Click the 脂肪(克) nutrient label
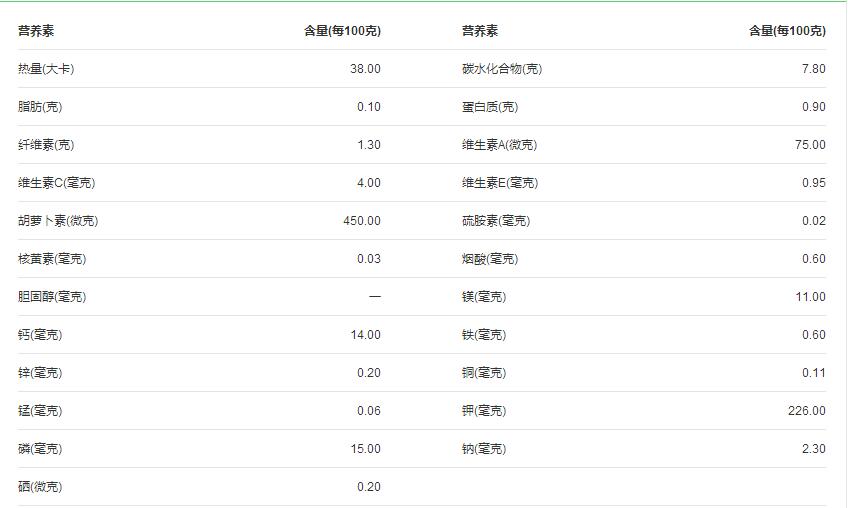 [x=40, y=107]
